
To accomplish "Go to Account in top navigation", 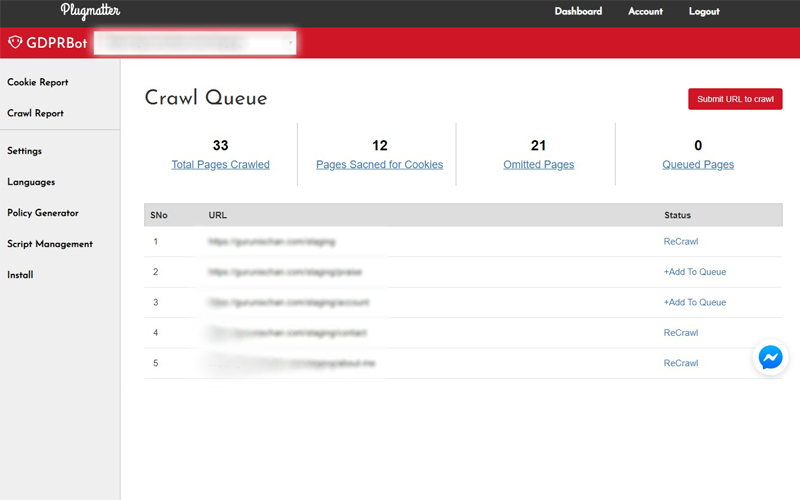I will (x=645, y=12).
